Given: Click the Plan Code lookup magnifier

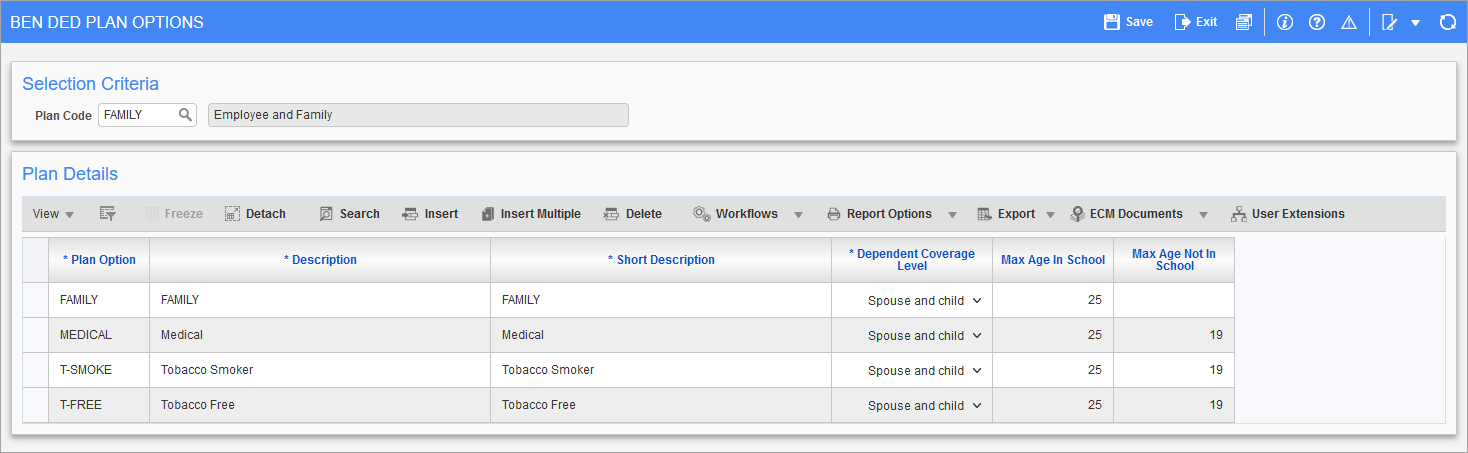Looking at the screenshot, I should [185, 115].
